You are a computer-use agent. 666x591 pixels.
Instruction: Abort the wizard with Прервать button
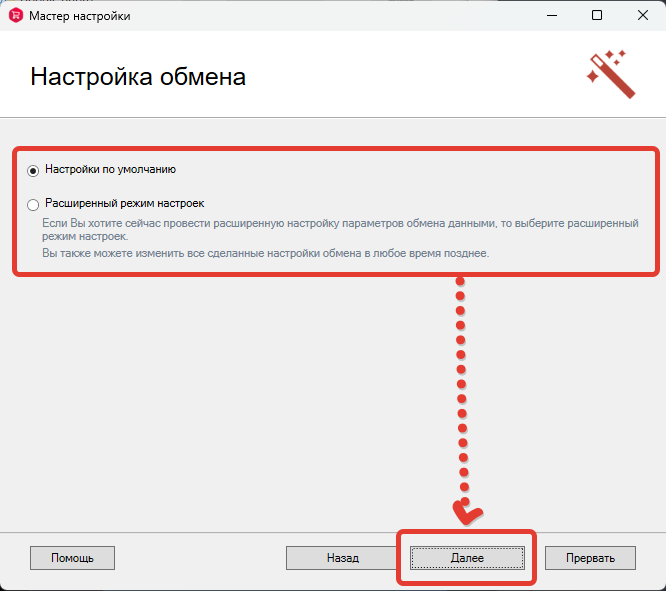coord(590,558)
